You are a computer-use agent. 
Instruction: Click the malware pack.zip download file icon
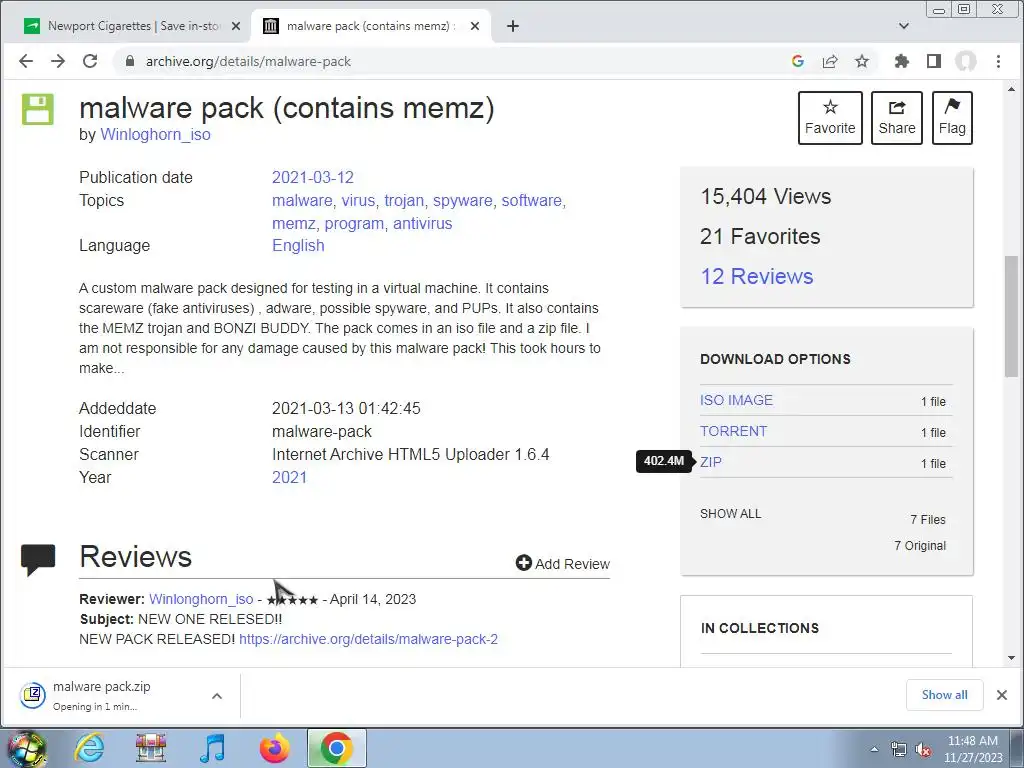pos(33,695)
